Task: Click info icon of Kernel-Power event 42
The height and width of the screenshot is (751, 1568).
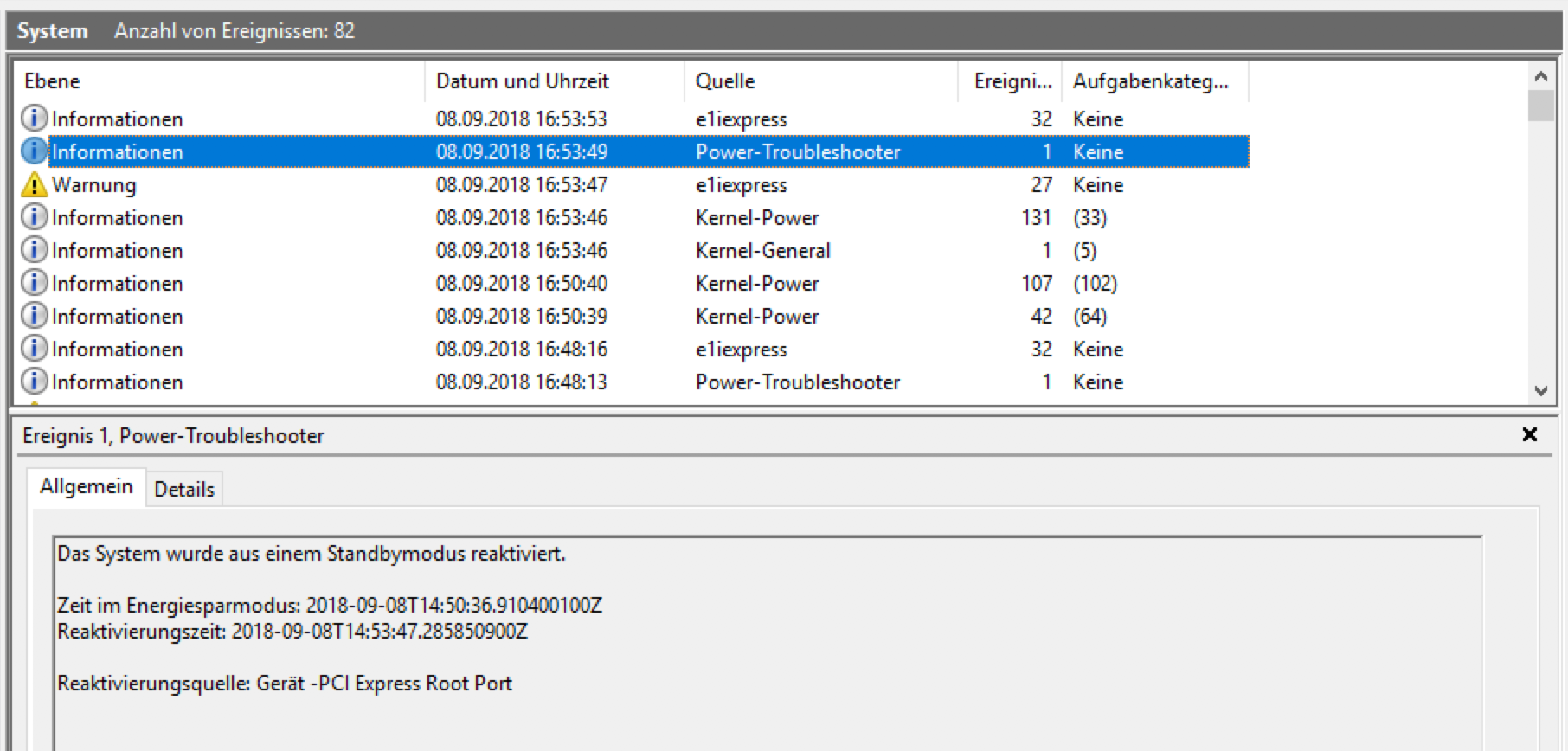Action: click(x=34, y=315)
